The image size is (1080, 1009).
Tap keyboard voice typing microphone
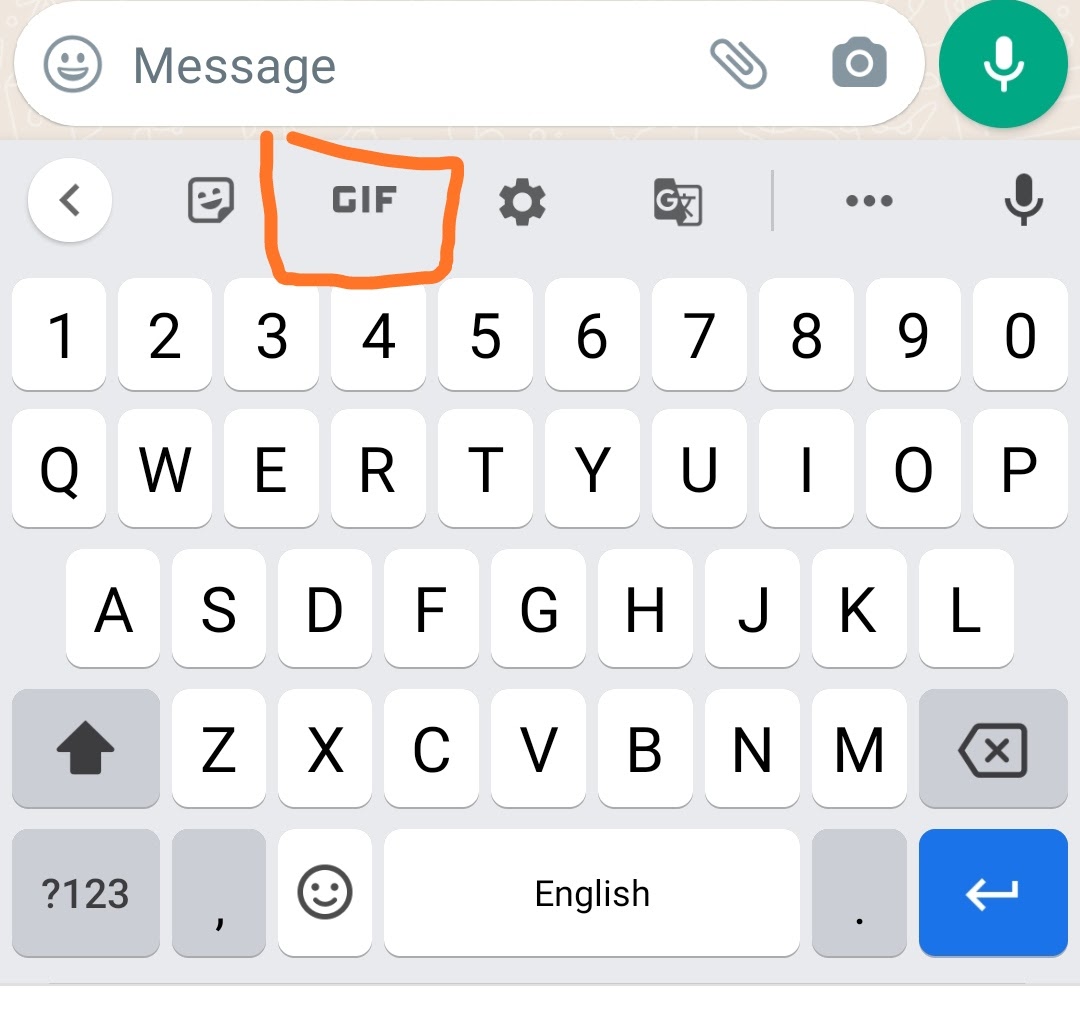(1024, 200)
